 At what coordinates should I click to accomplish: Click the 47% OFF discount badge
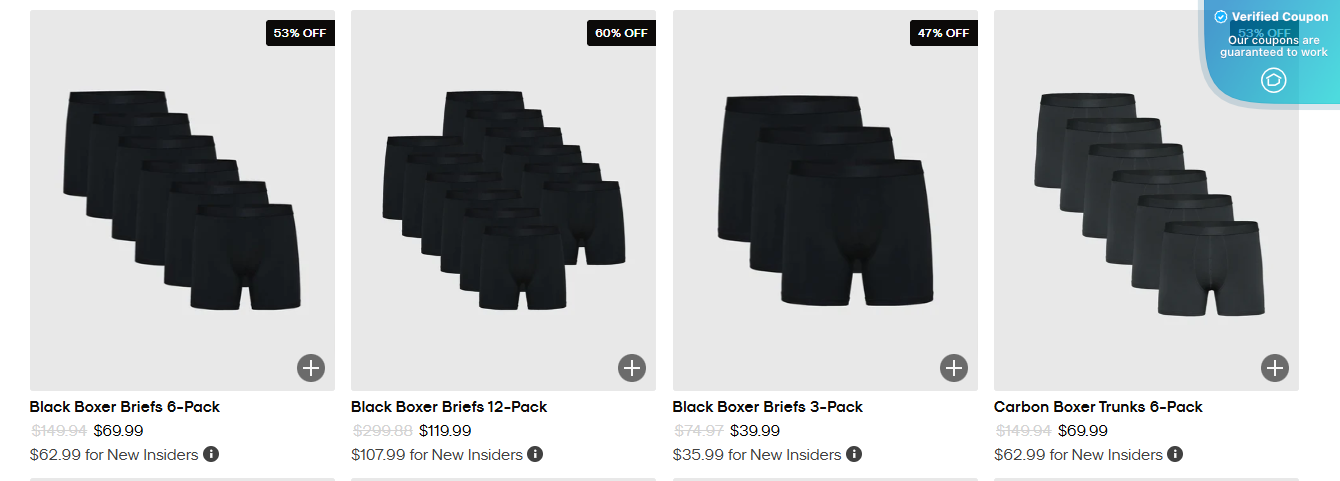(x=943, y=33)
